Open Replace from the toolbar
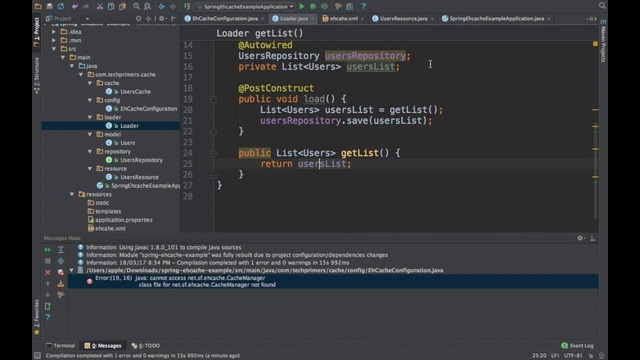This screenshot has height=360, width=640. [147, 6]
